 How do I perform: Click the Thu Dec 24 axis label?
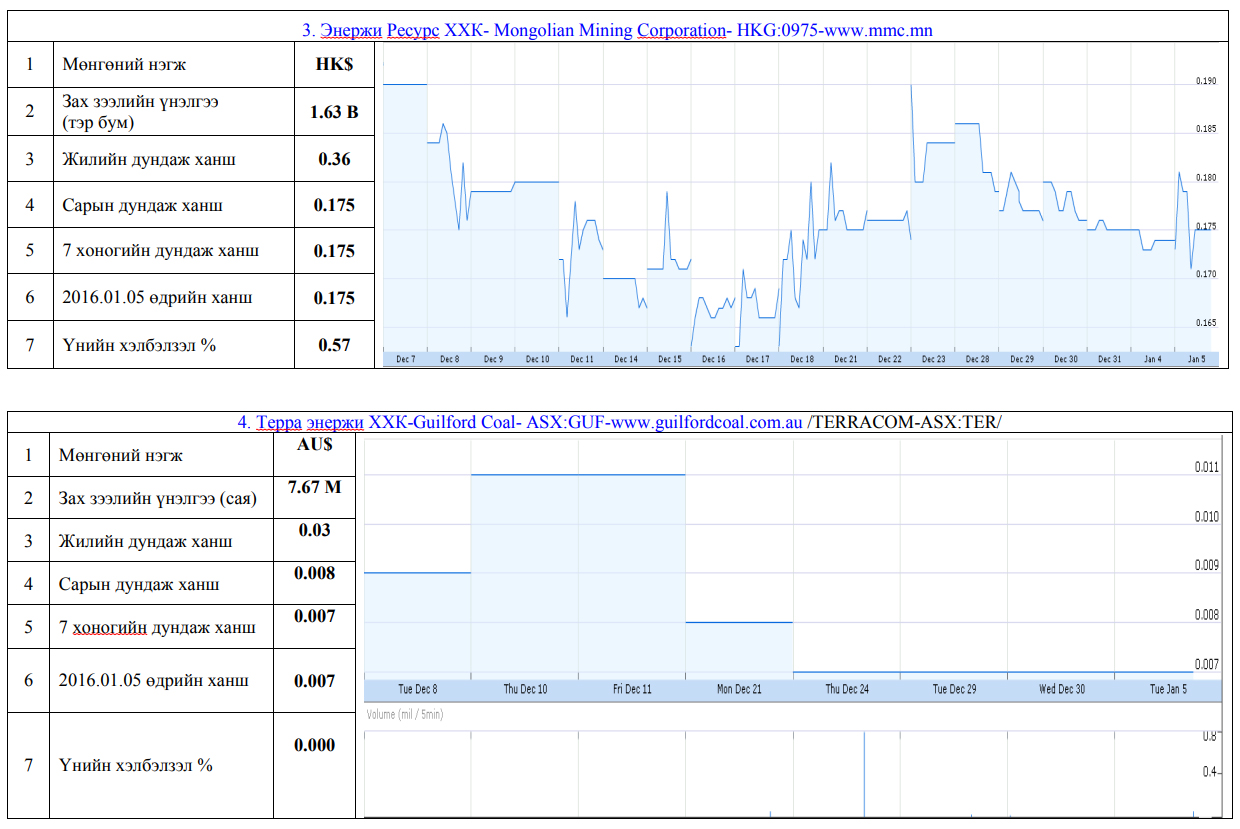coord(846,689)
